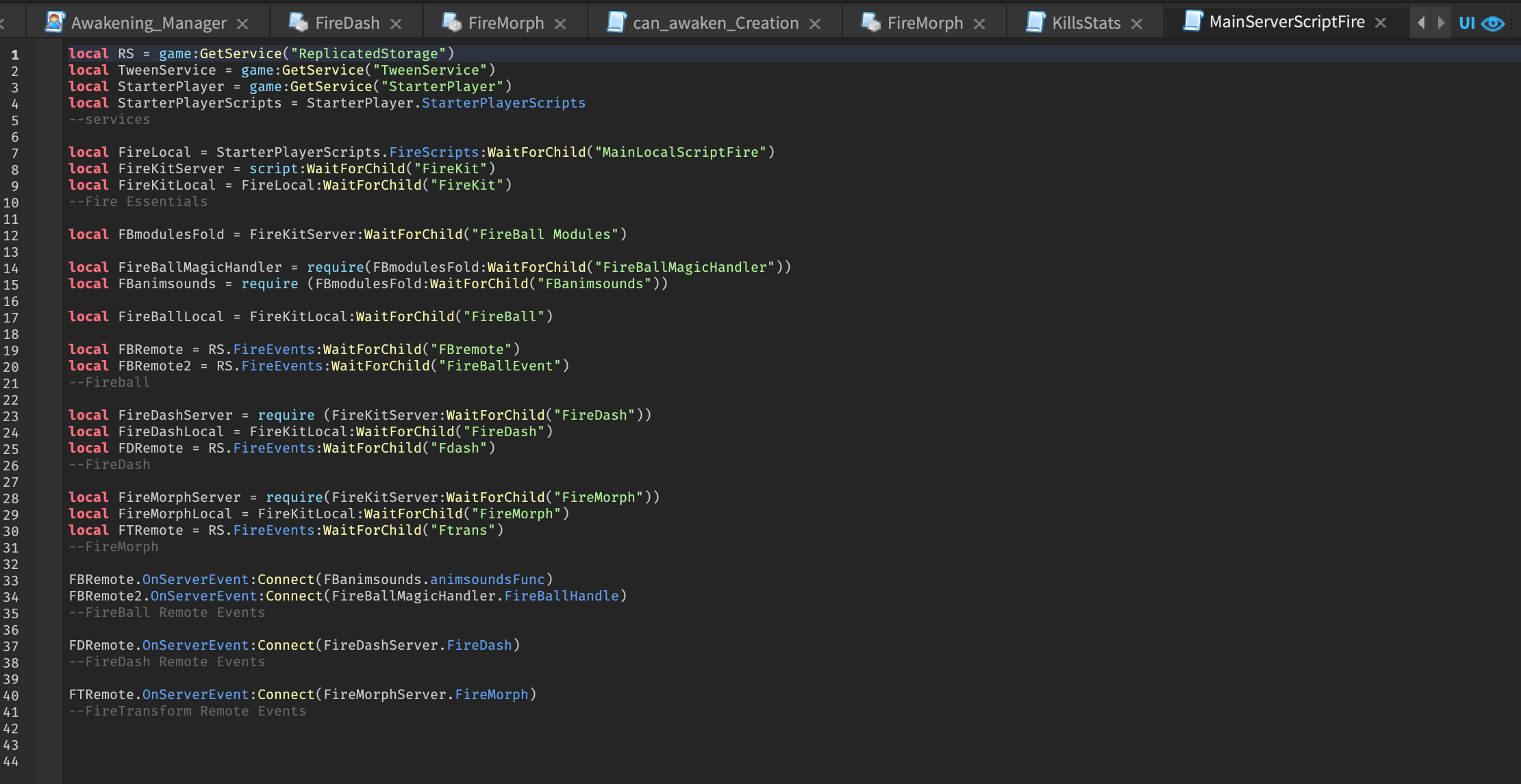This screenshot has width=1521, height=784.
Task: Click line number 40 in the gutter
Action: [12, 694]
